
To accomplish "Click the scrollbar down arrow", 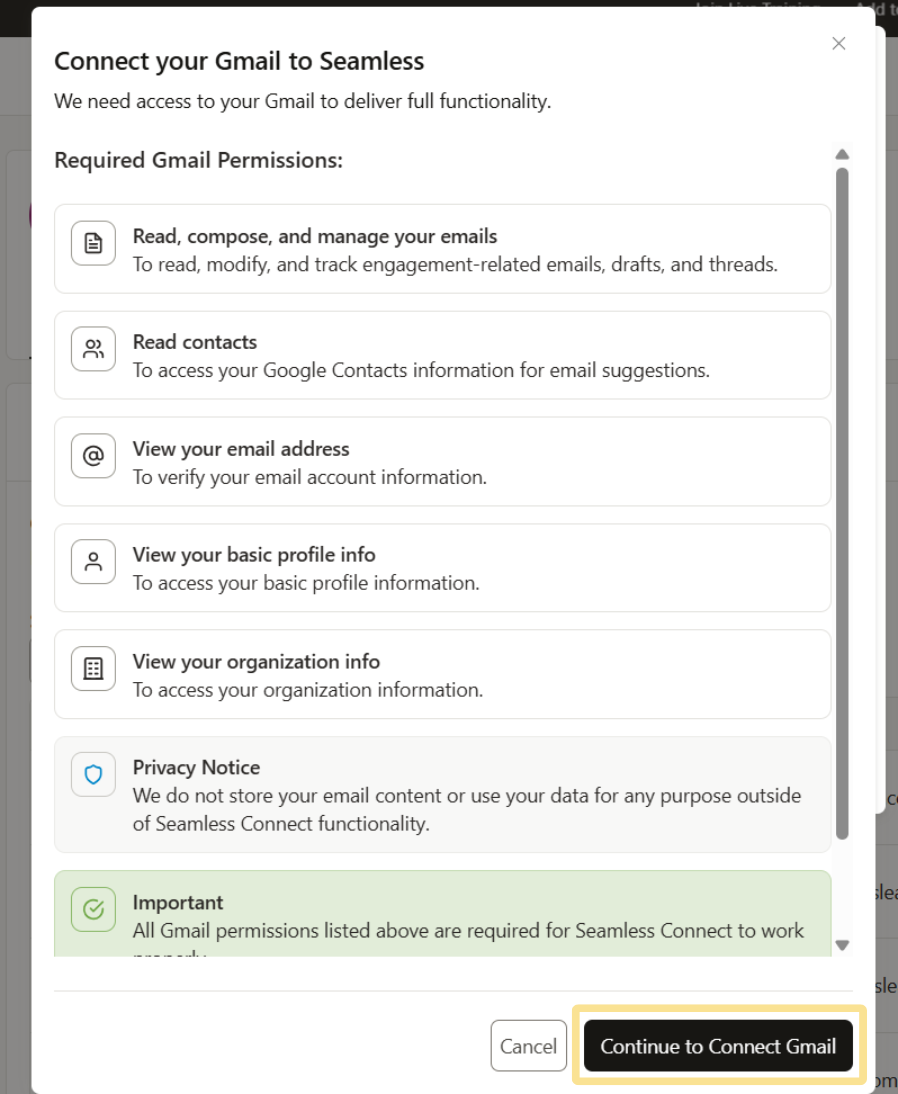I will coord(842,945).
